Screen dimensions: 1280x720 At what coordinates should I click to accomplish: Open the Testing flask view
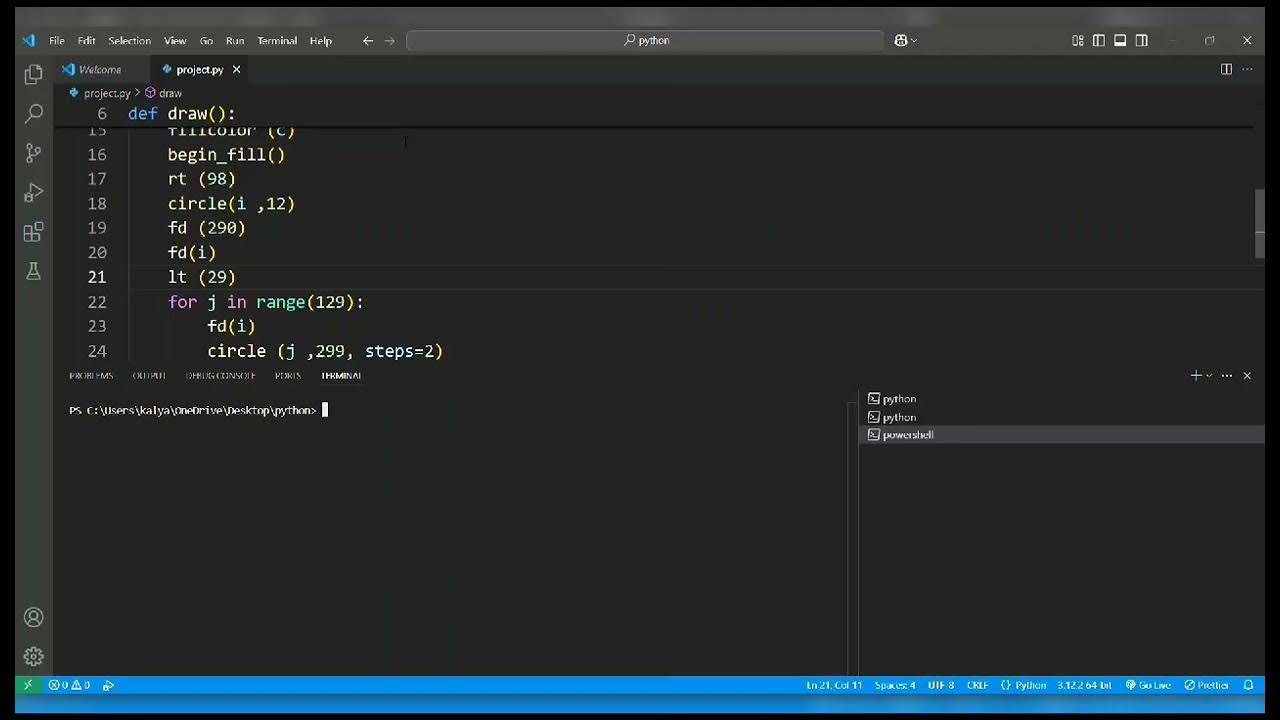coord(33,271)
